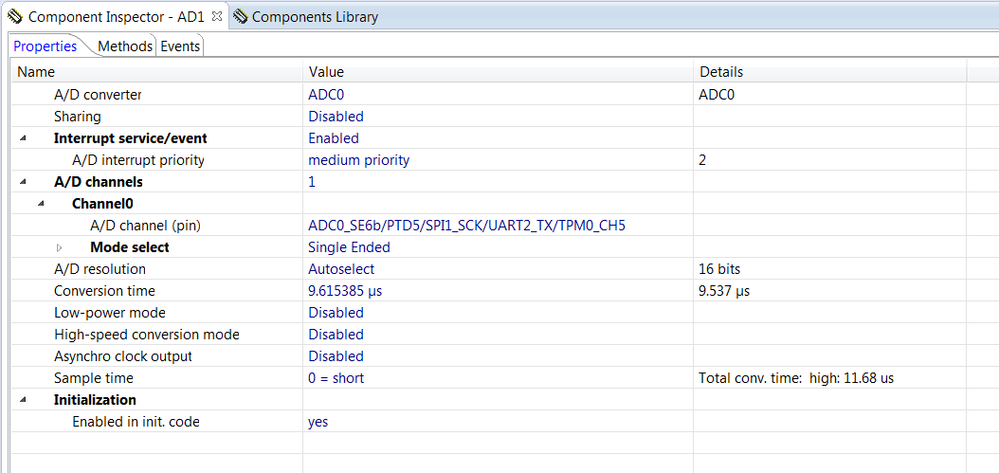Click the ADC0 converter value

(326, 95)
